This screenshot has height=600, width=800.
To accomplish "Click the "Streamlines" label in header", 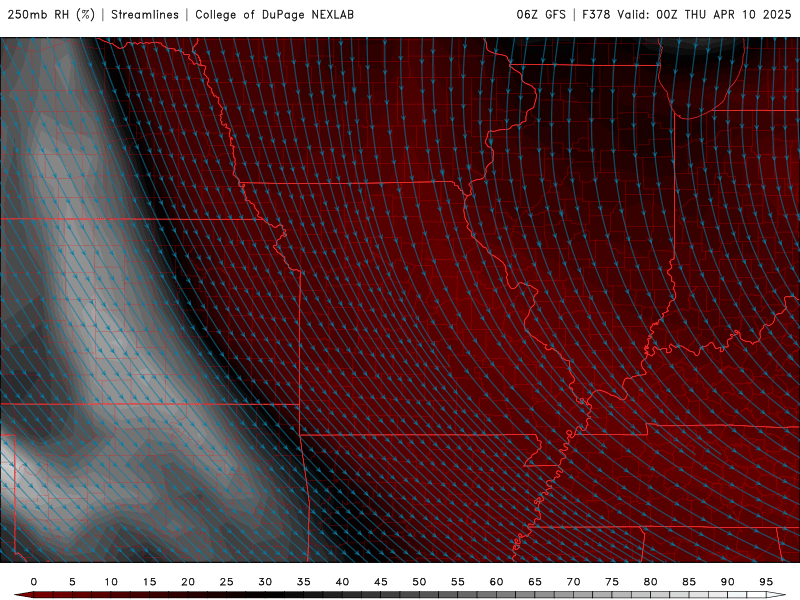I will pyautogui.click(x=145, y=15).
